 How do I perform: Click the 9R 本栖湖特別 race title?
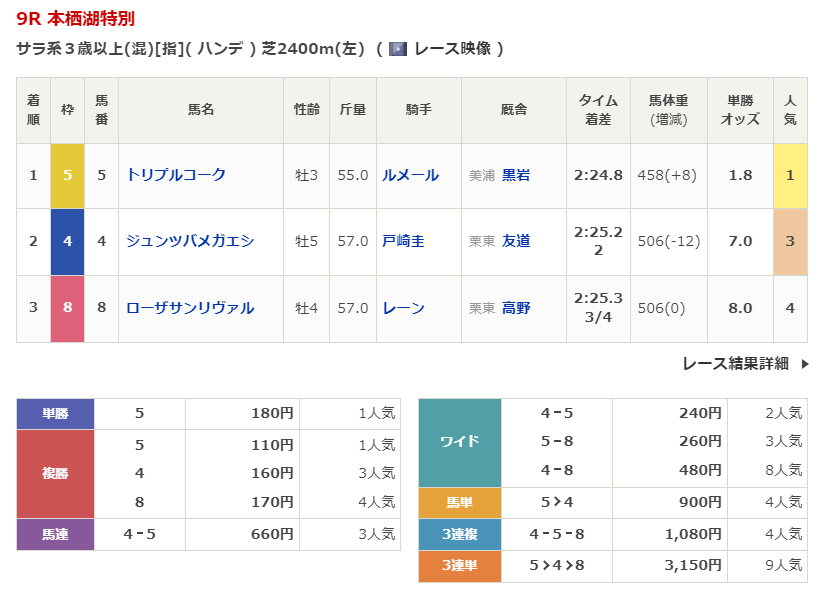(x=76, y=18)
